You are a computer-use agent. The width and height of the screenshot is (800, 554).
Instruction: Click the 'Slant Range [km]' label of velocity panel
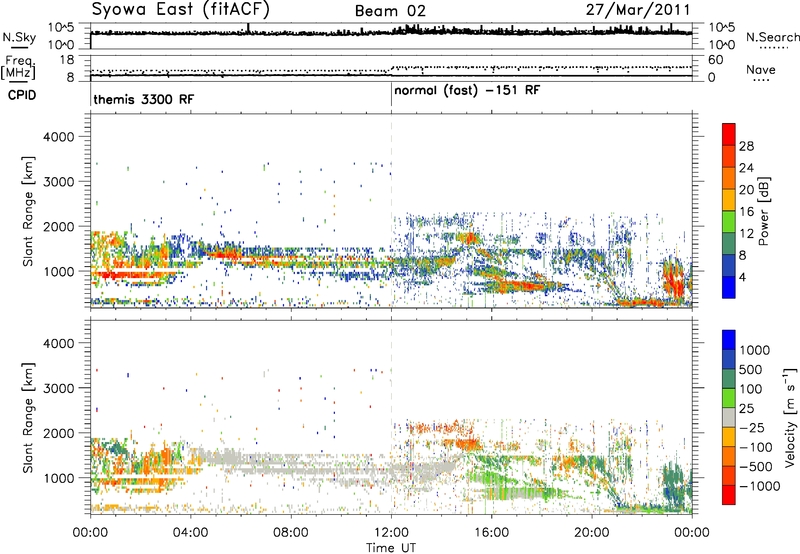coord(28,417)
